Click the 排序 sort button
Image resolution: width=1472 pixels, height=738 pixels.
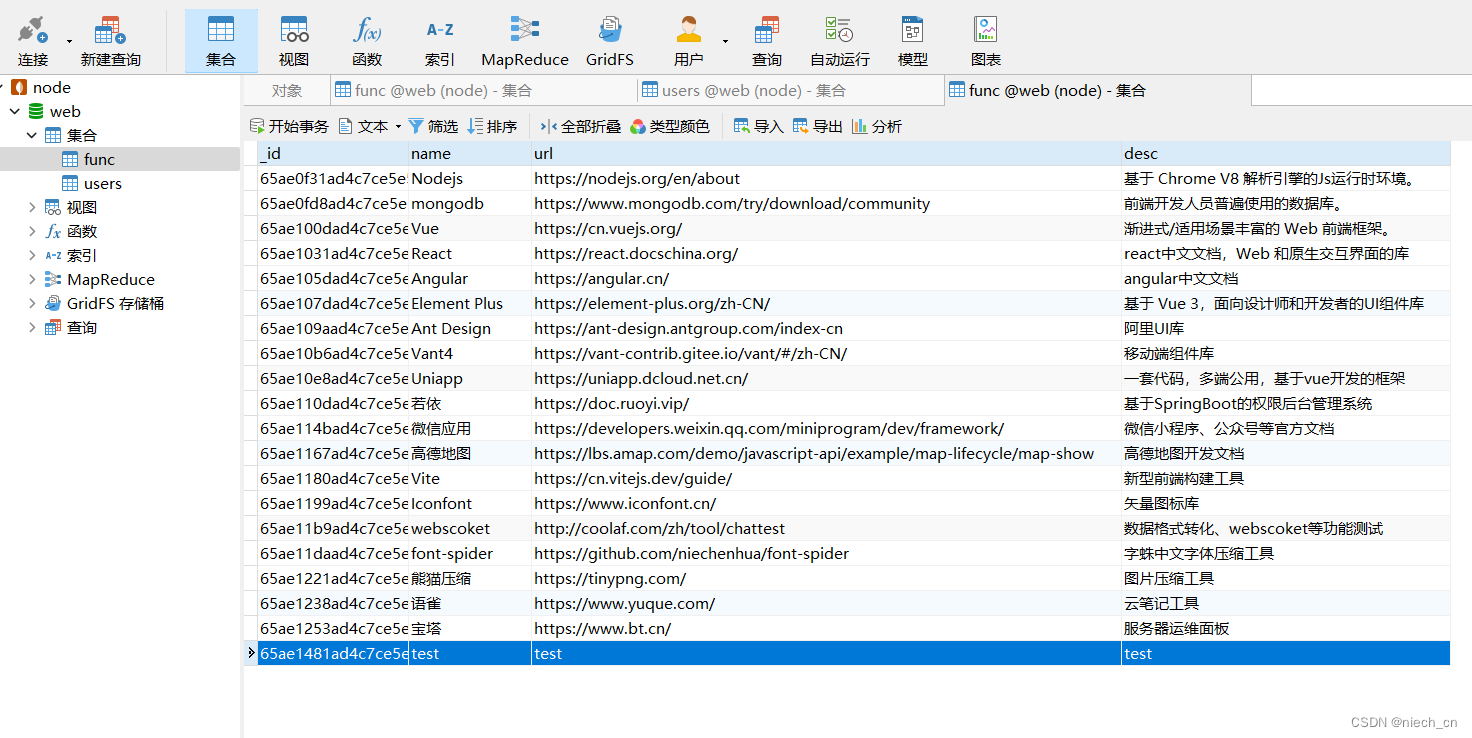492,126
